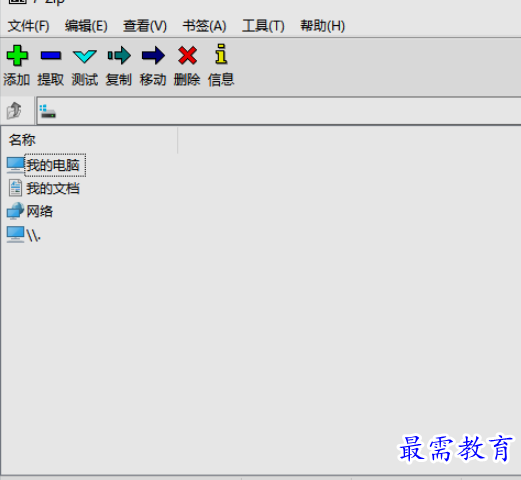Image resolution: width=521 pixels, height=480 pixels.
Task: Go up one folder level icon
Action: pos(14,110)
